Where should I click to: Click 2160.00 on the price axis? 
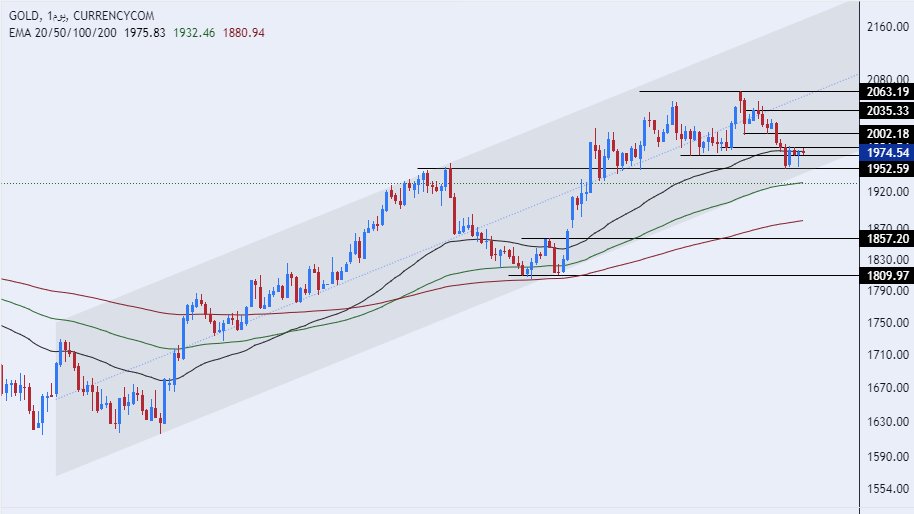tap(888, 27)
